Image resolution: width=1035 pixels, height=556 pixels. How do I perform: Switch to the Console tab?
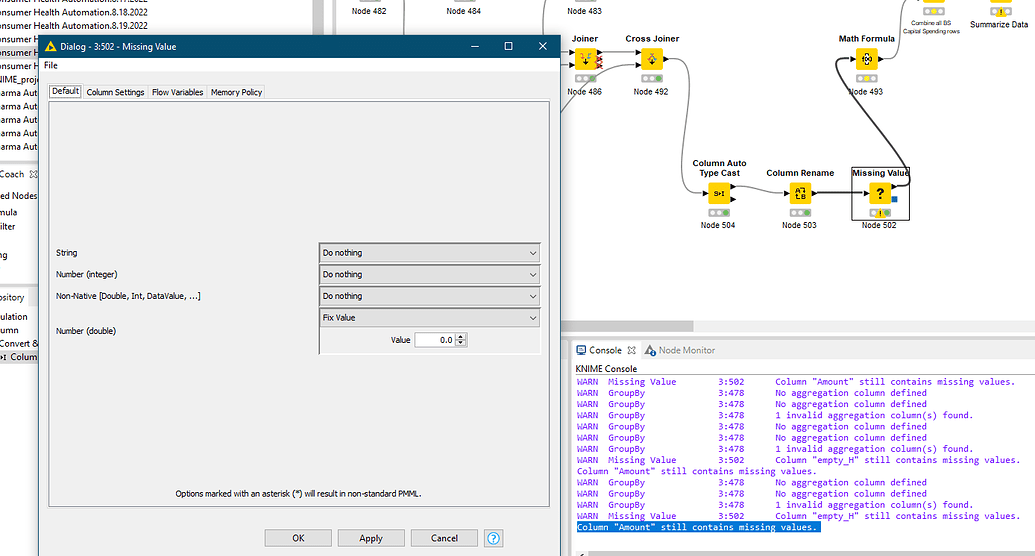[x=605, y=350]
